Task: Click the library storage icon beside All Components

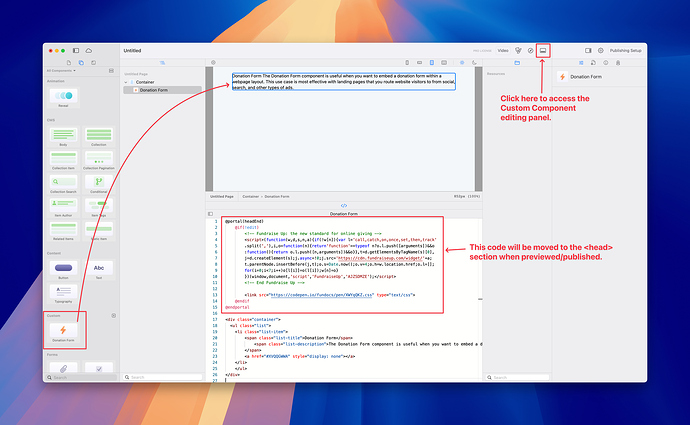Action: click(x=111, y=70)
